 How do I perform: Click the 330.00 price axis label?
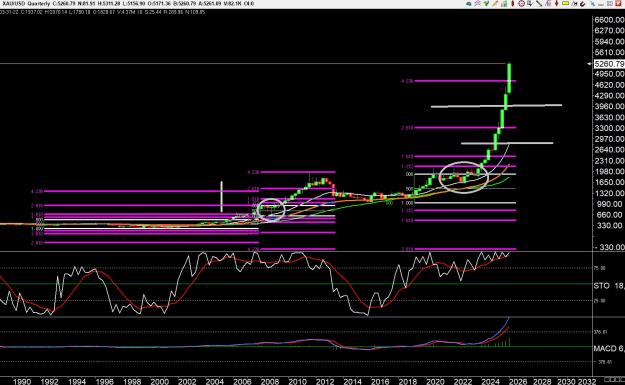(x=608, y=226)
